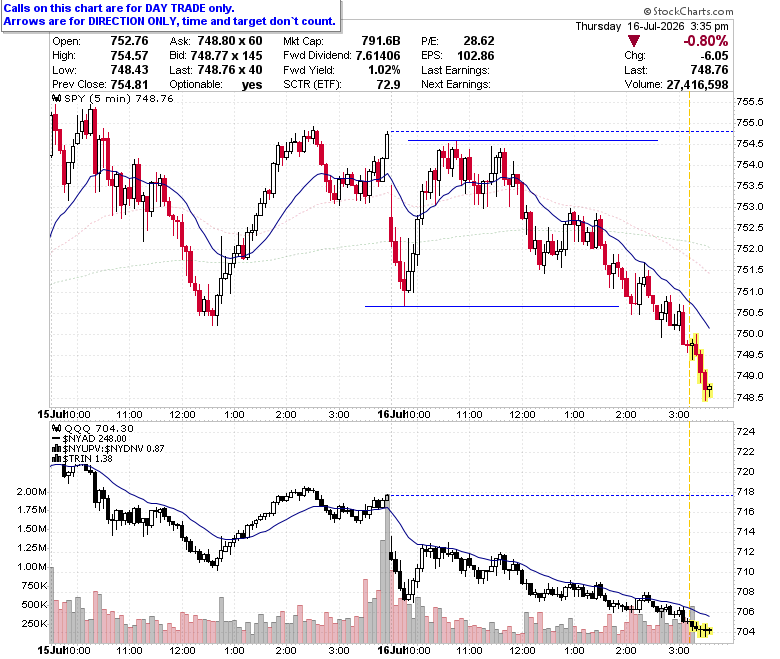Select the SCTR (ETF) value 72.9
780x659 pixels.
(389, 84)
